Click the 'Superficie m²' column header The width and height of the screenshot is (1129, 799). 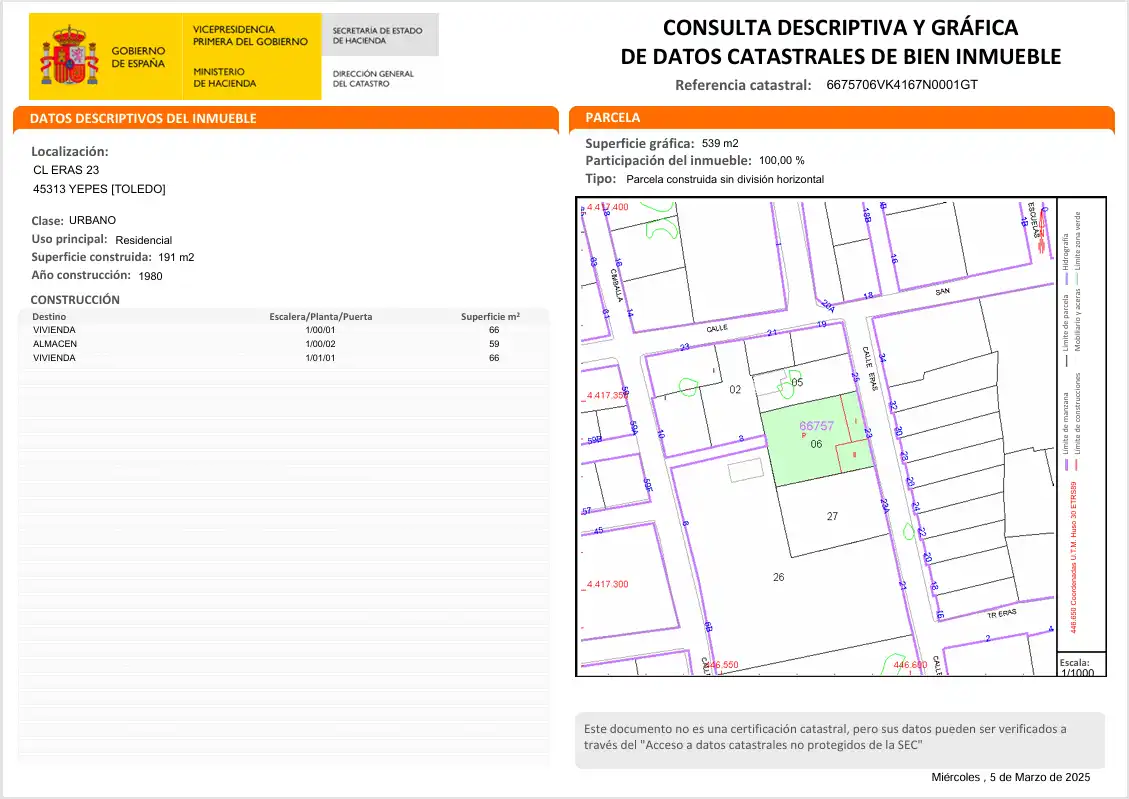point(490,317)
